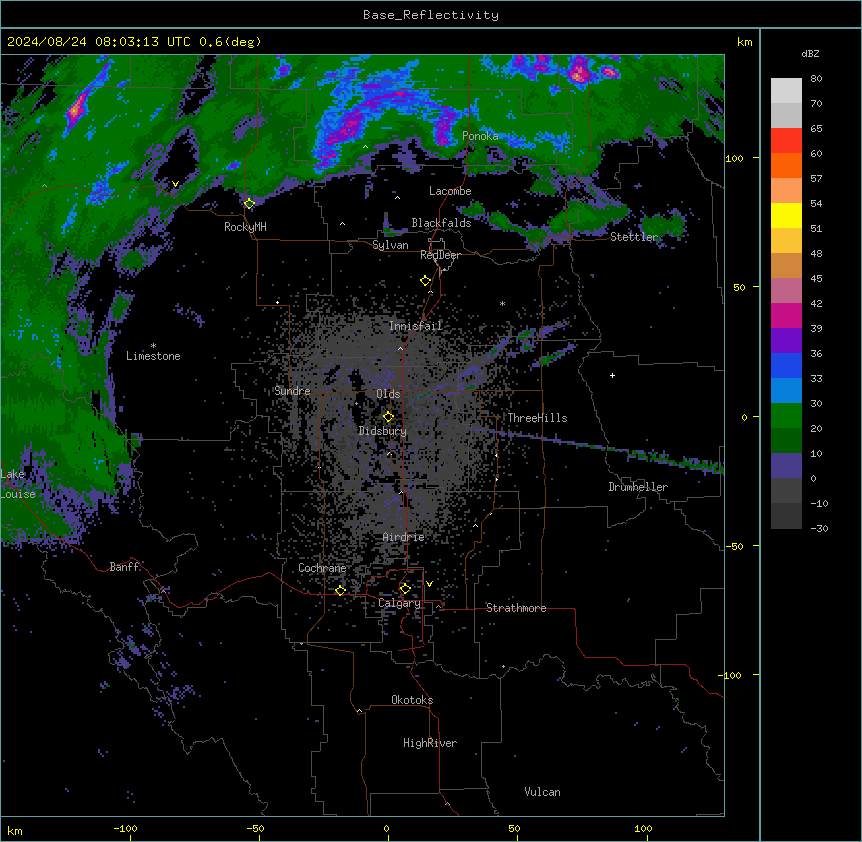Viewport: 862px width, 842px height.
Task: Click the Airdrie city label
Action: [x=404, y=537]
